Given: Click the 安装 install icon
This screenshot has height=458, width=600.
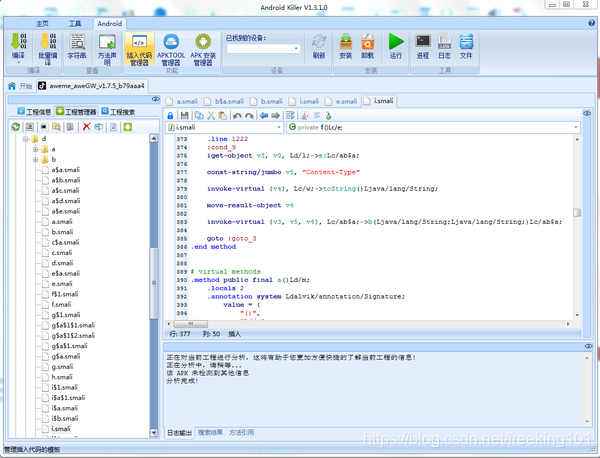Looking at the screenshot, I should [346, 42].
